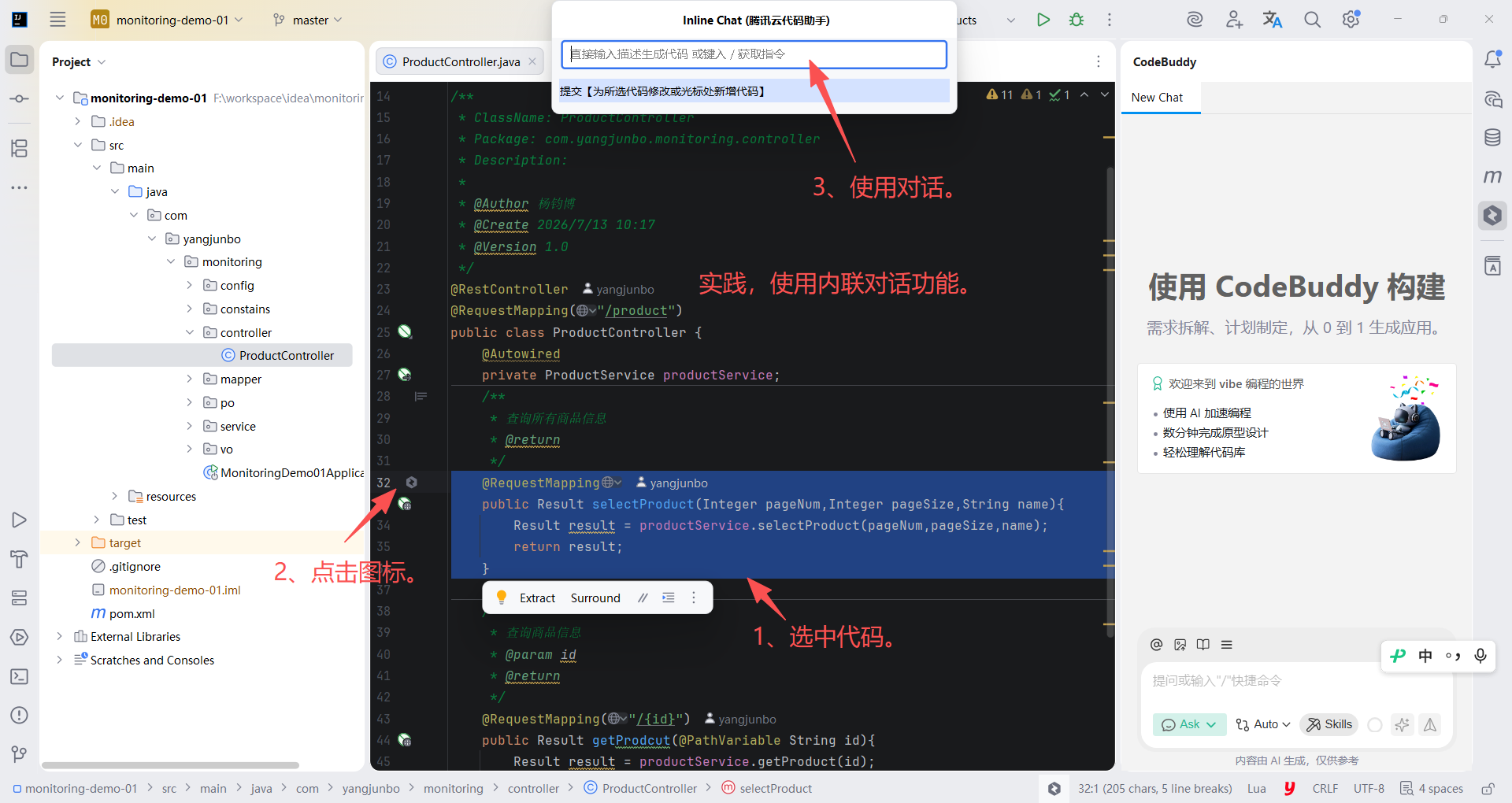Screen dimensions: 1512x803
Task: Click the send arrow in CodeBuddy chat
Action: [x=1430, y=725]
